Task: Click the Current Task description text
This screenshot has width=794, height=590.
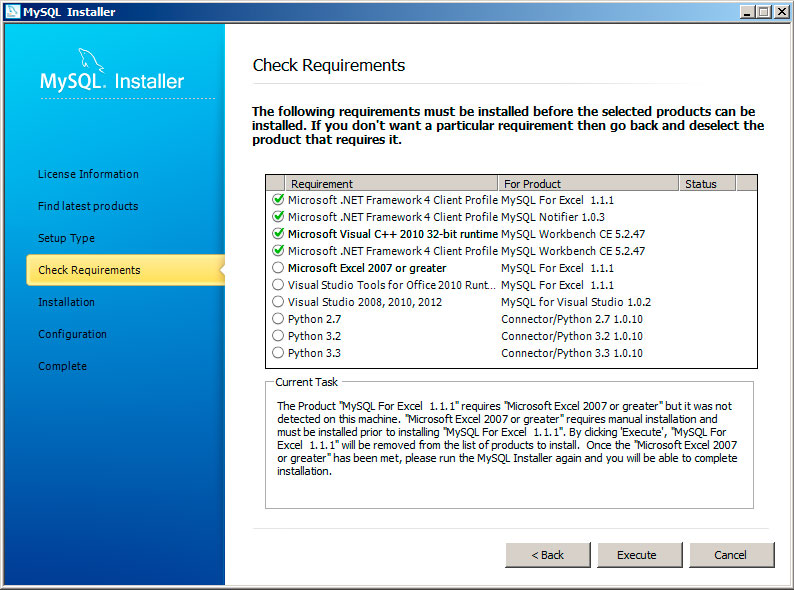Action: pos(507,439)
